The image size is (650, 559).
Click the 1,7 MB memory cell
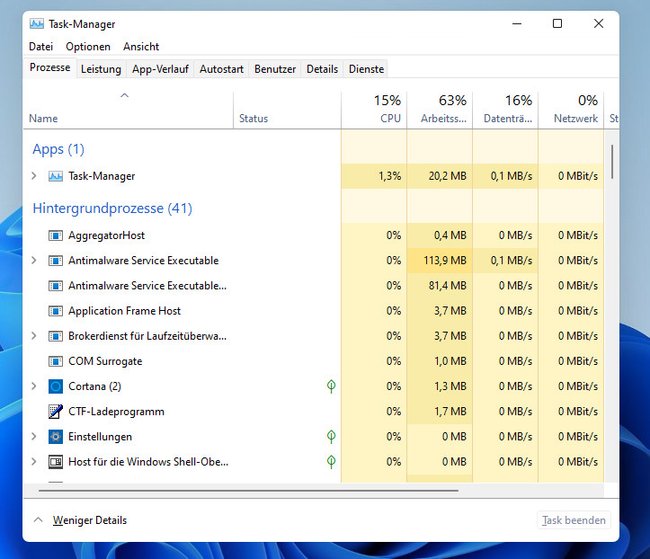(440, 411)
